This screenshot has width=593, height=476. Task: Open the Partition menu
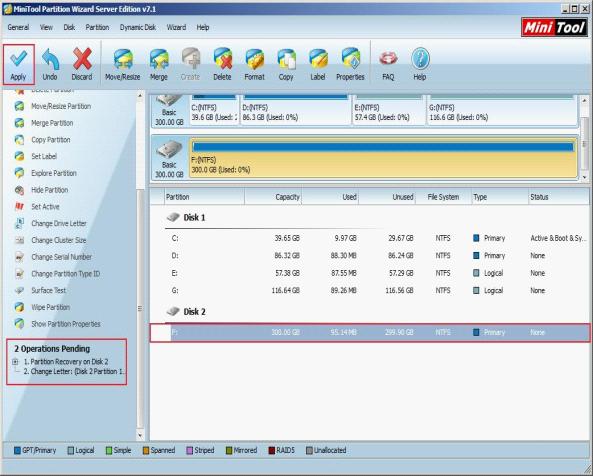pyautogui.click(x=97, y=27)
